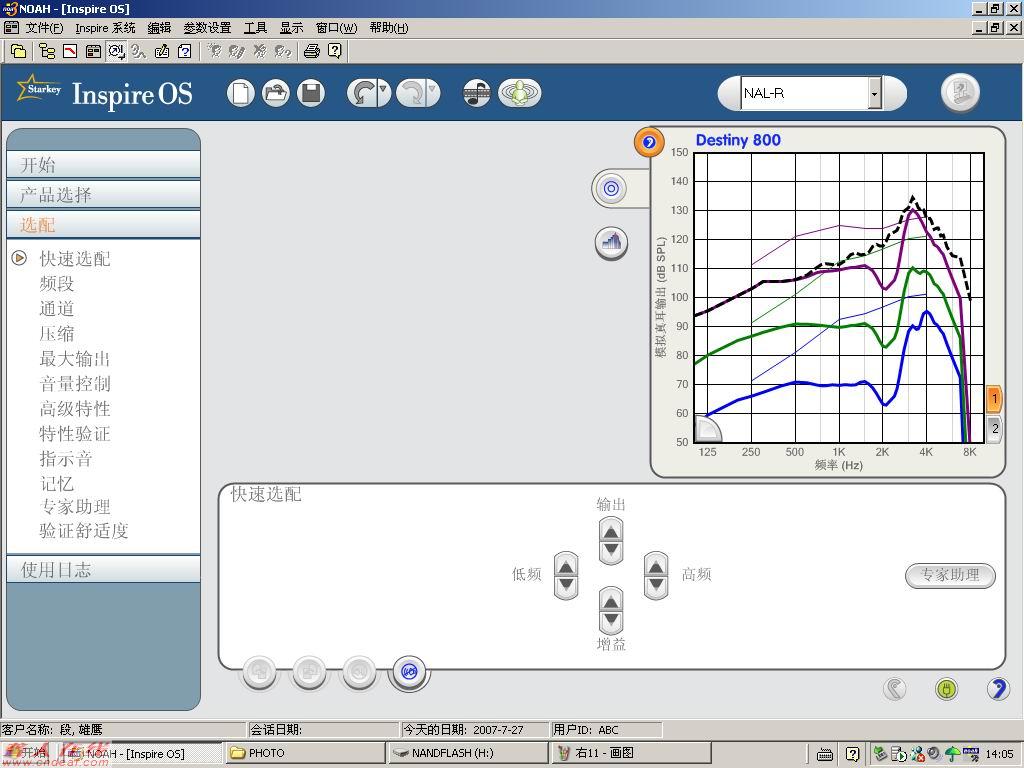Select memory 1 tab beside the graph
The image size is (1024, 768).
click(x=994, y=398)
